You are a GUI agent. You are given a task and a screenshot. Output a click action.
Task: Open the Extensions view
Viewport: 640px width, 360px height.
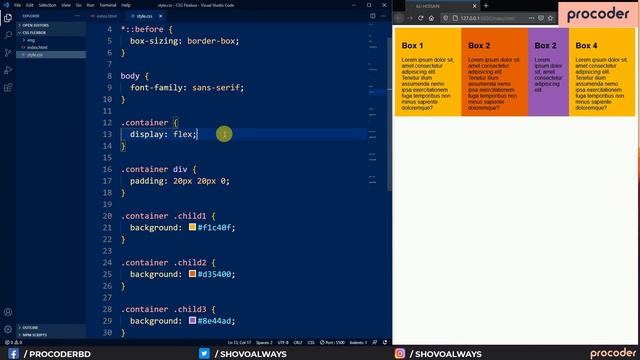[x=8, y=87]
